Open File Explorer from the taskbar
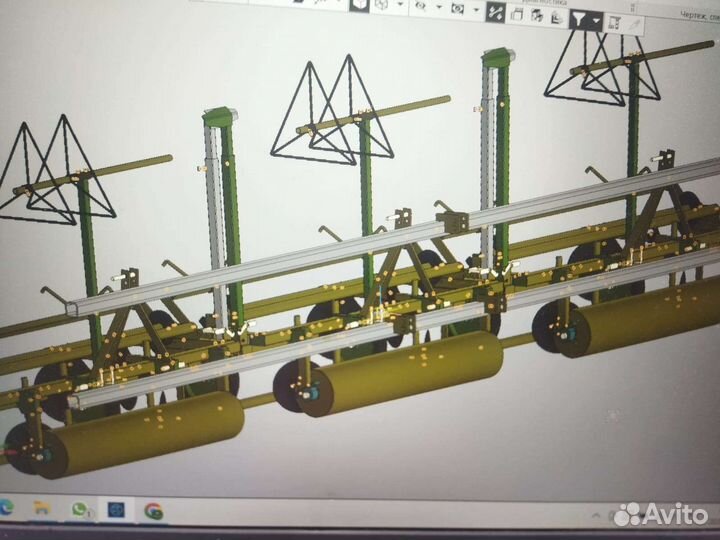 (x=42, y=508)
